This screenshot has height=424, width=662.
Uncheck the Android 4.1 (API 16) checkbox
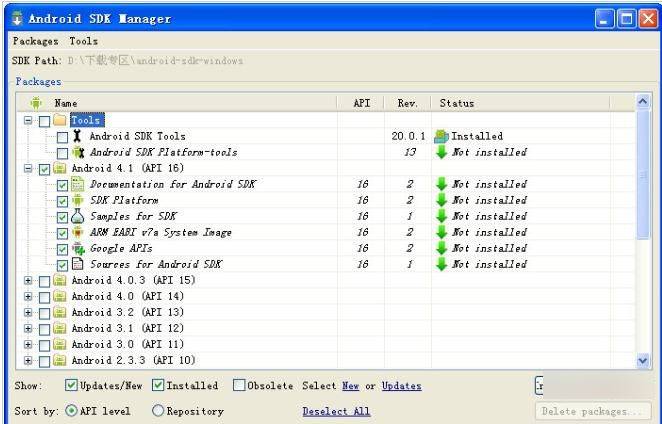click(x=44, y=169)
